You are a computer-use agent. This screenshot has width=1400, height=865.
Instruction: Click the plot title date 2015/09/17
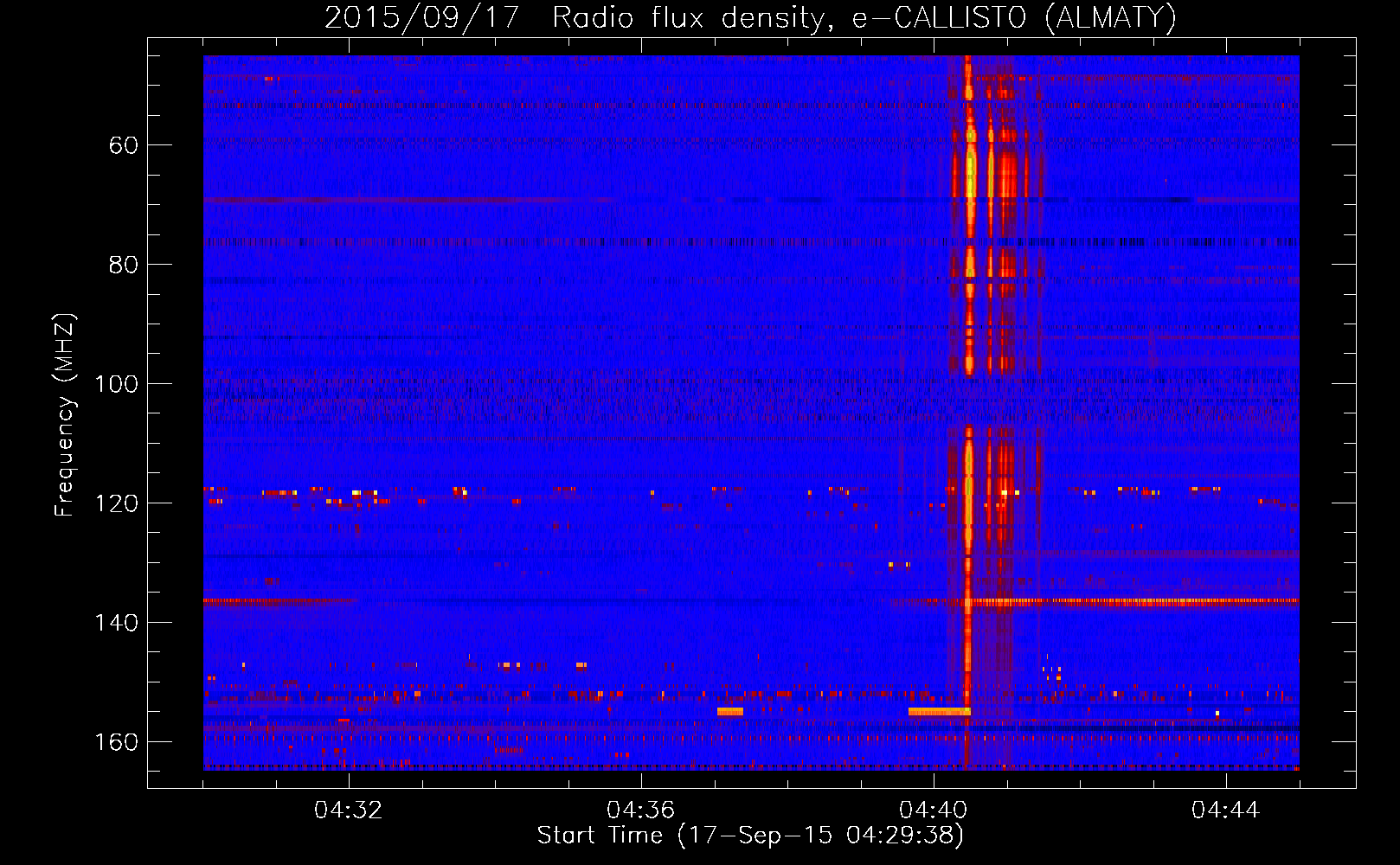[x=421, y=17]
